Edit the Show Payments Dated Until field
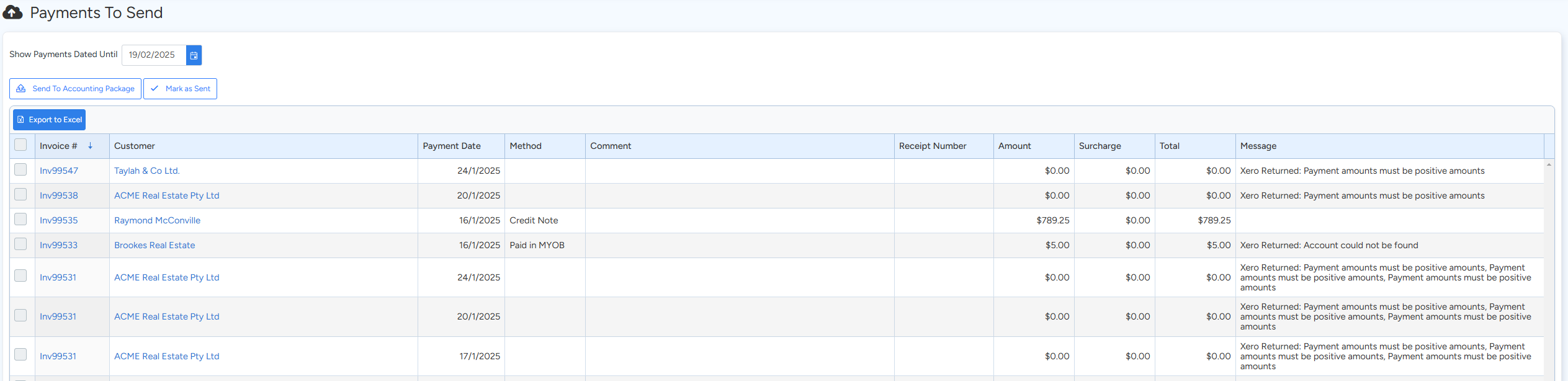Screen dimensions: 1568x381 153,55
